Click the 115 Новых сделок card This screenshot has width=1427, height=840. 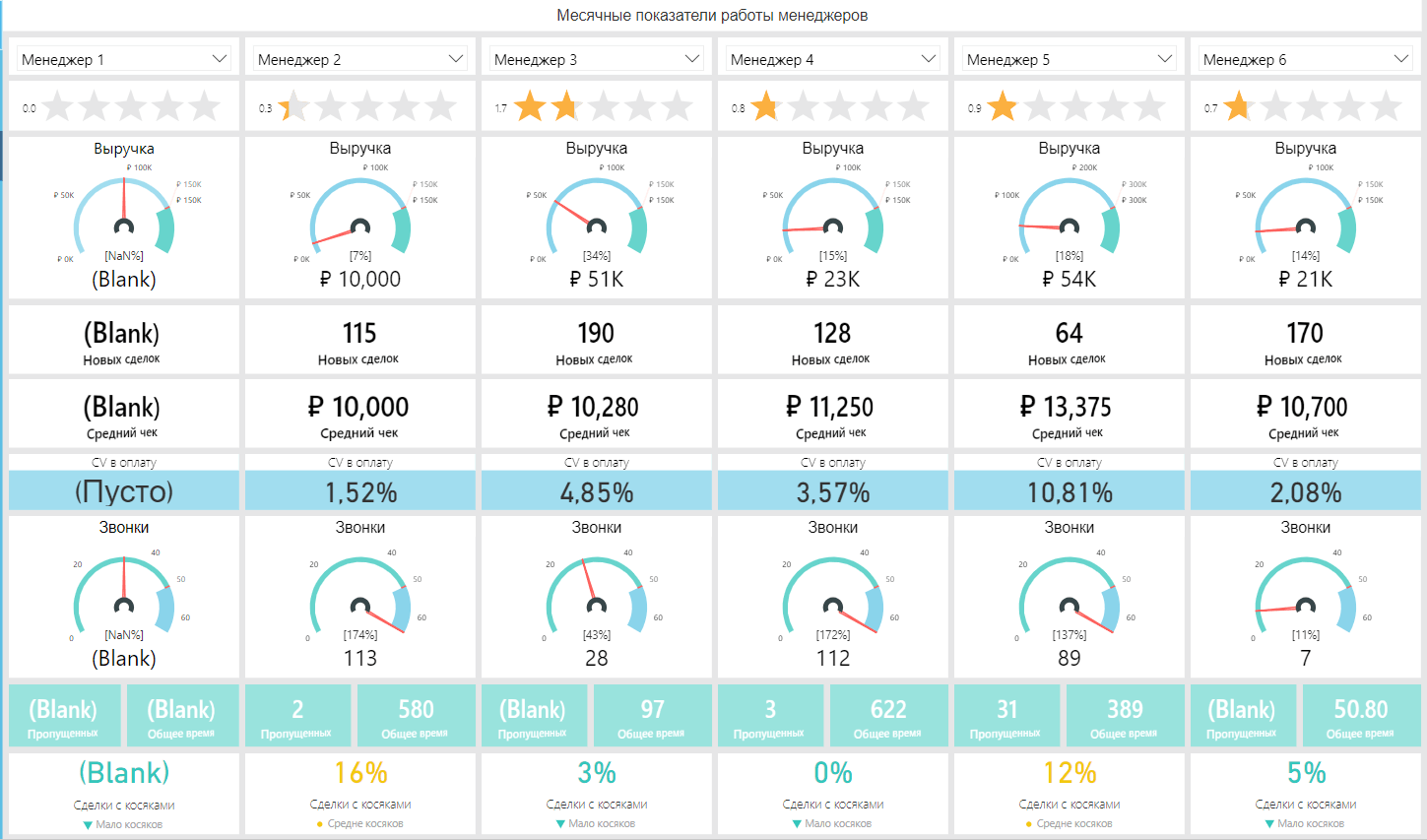click(360, 340)
